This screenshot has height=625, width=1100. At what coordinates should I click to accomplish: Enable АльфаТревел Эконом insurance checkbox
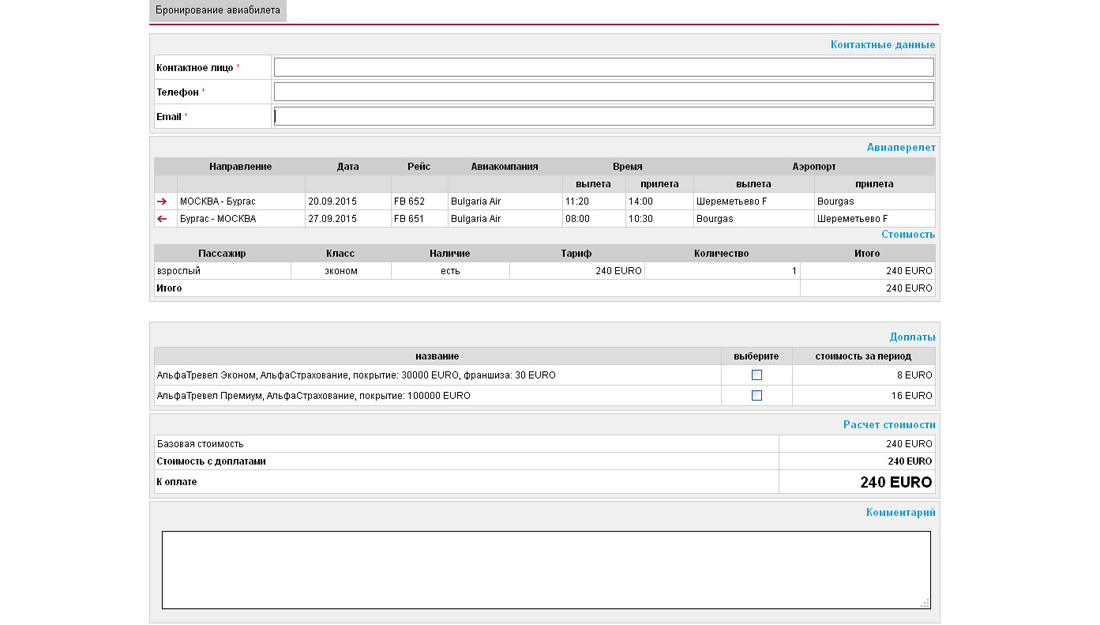pyautogui.click(x=757, y=375)
